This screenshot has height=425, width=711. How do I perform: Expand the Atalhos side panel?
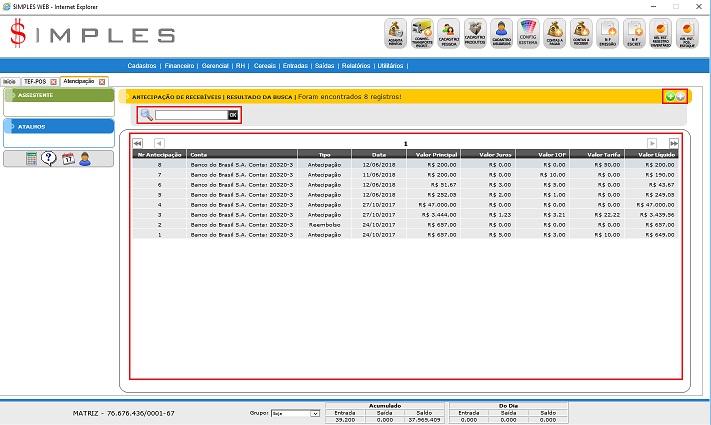click(58, 127)
